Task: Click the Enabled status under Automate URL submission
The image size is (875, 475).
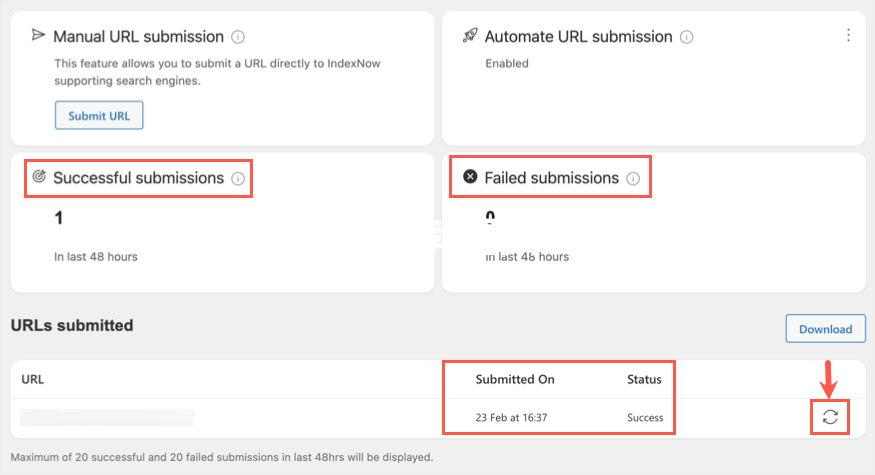Action: [507, 64]
